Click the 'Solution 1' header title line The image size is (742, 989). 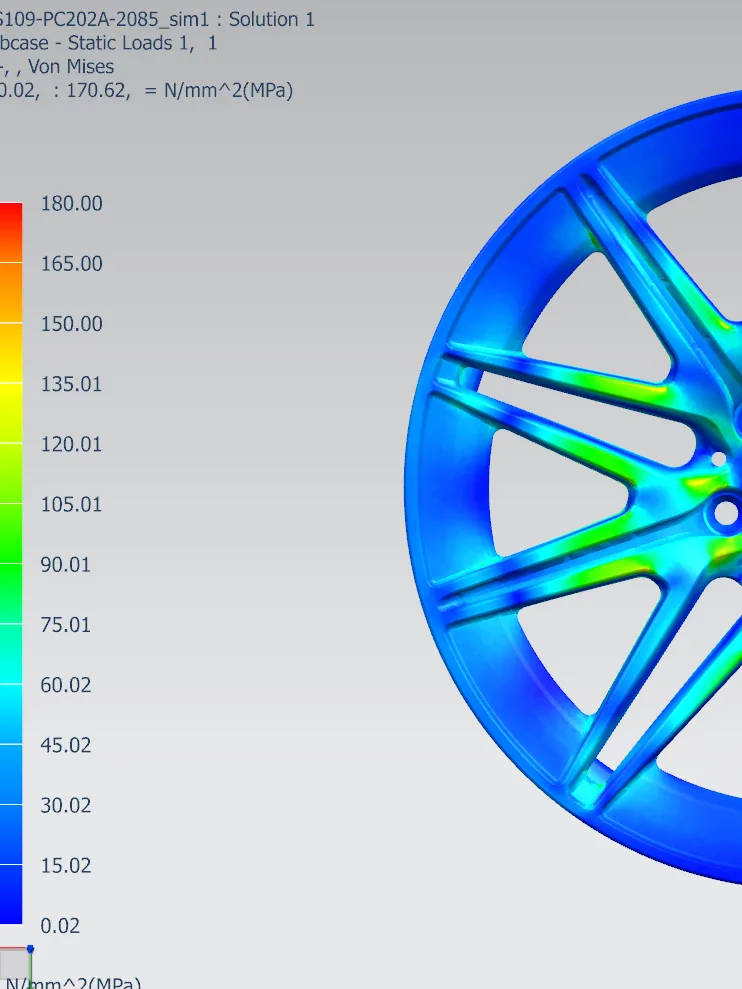pos(157,20)
